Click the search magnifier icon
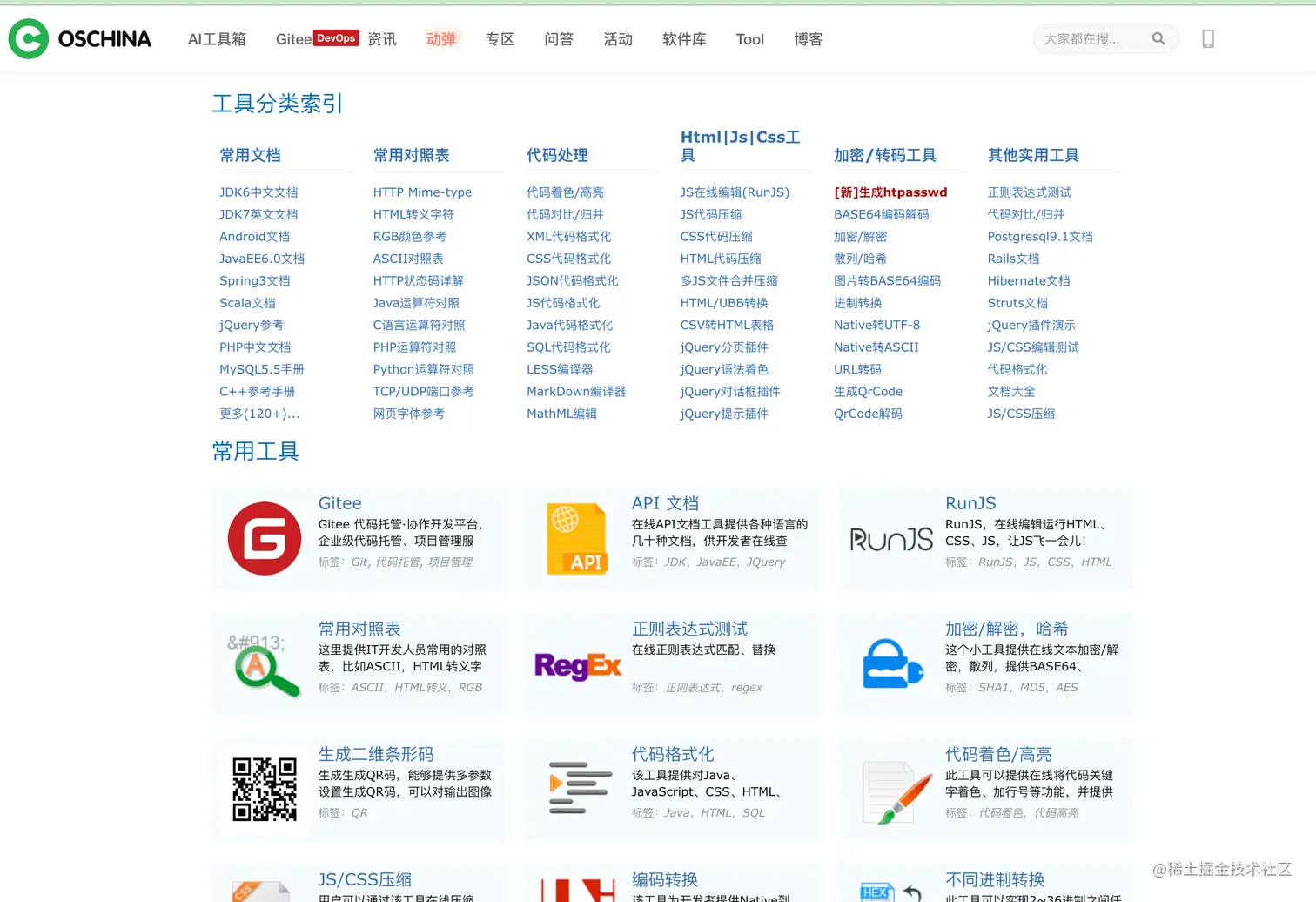This screenshot has width=1316, height=902. (1158, 38)
